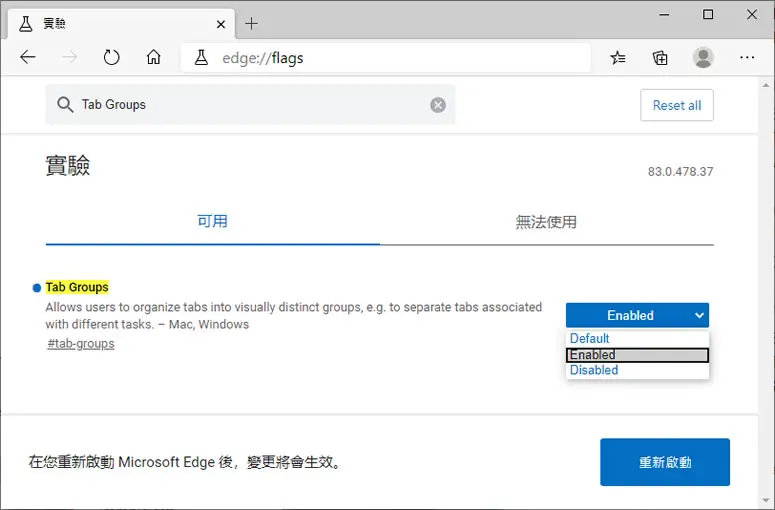The image size is (775, 510).
Task: Open the Favorites star icon
Action: pos(618,58)
